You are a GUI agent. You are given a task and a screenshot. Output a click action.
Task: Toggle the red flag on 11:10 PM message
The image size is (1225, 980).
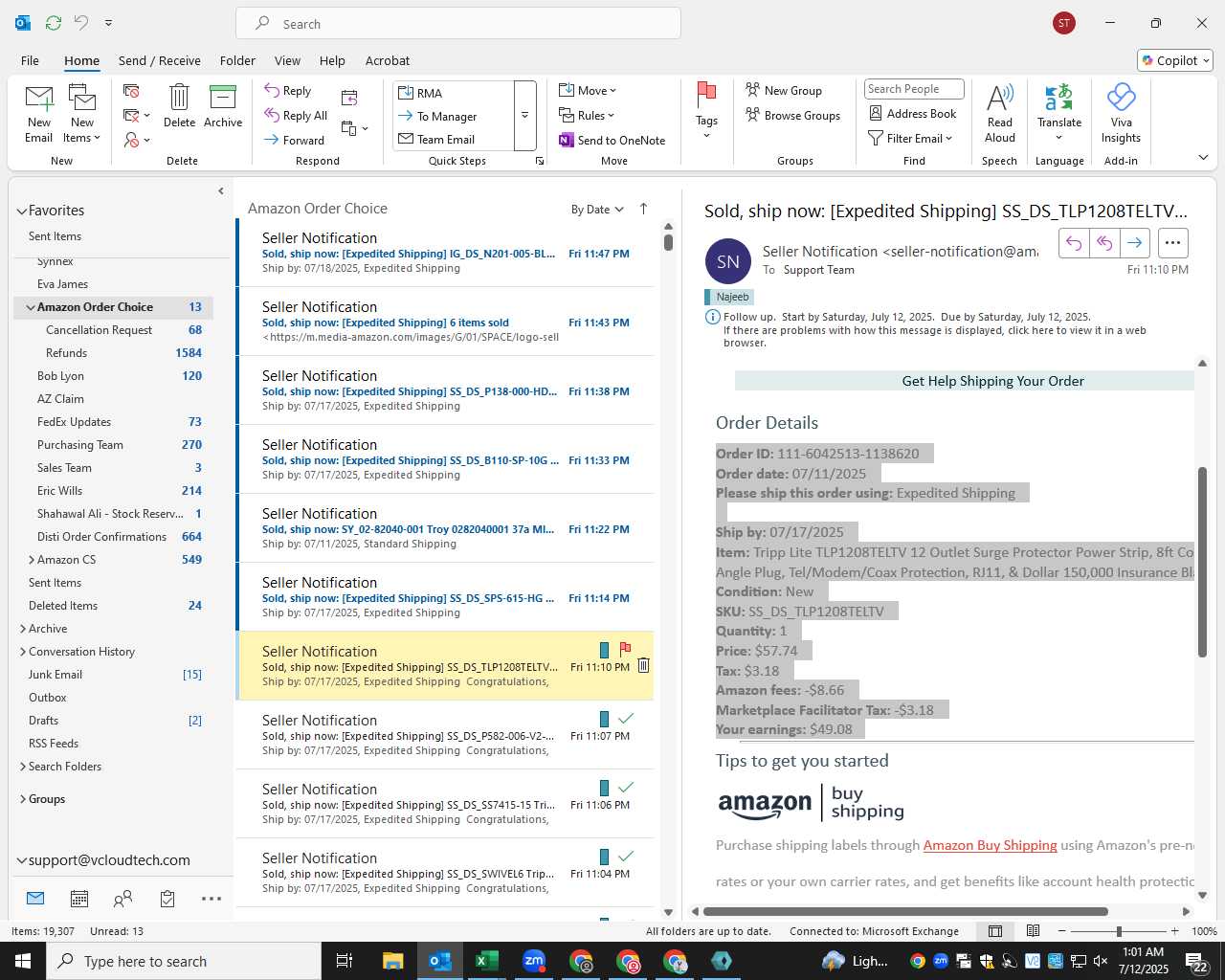(x=625, y=649)
